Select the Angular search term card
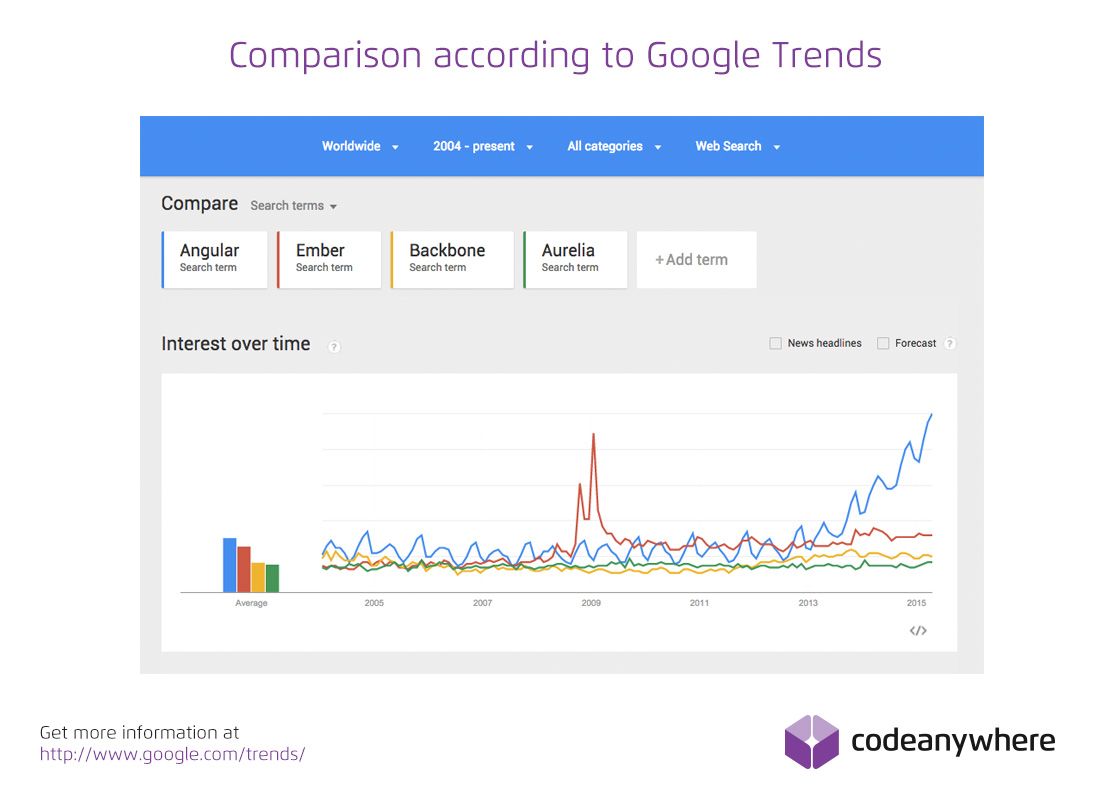The width and height of the screenshot is (1095, 805). [215, 259]
